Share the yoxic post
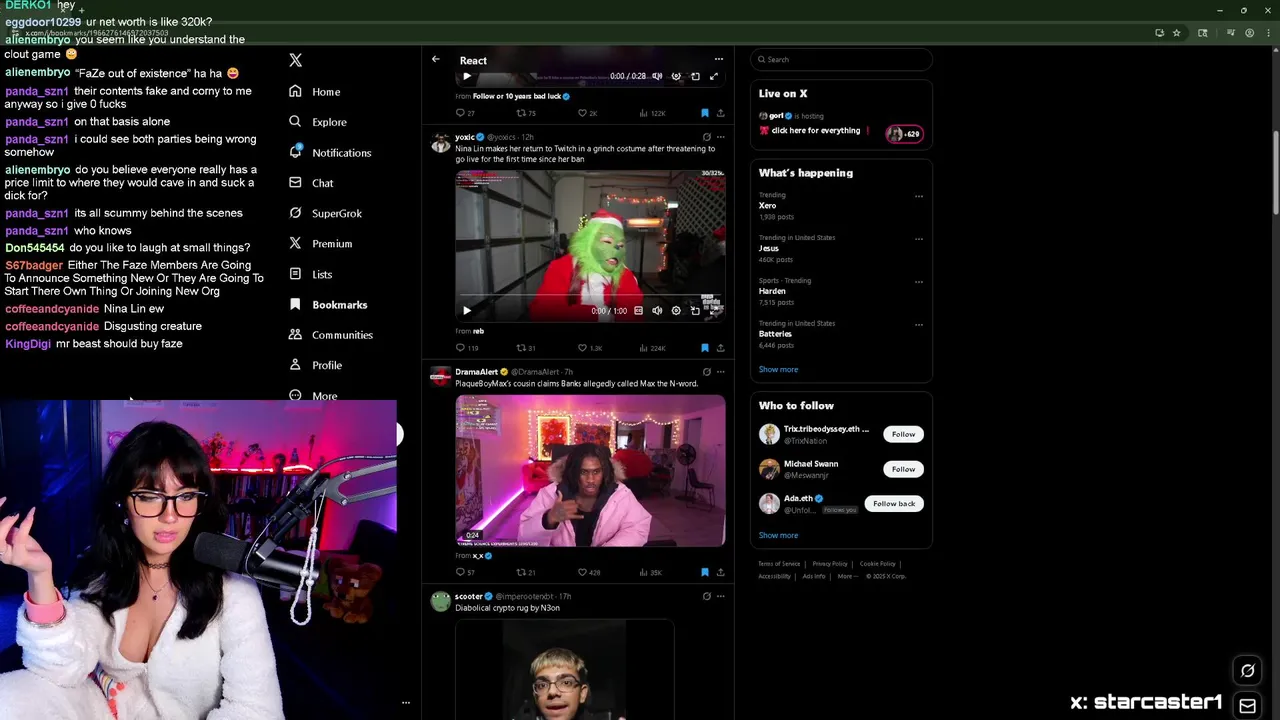This screenshot has height=720, width=1280. 720,348
